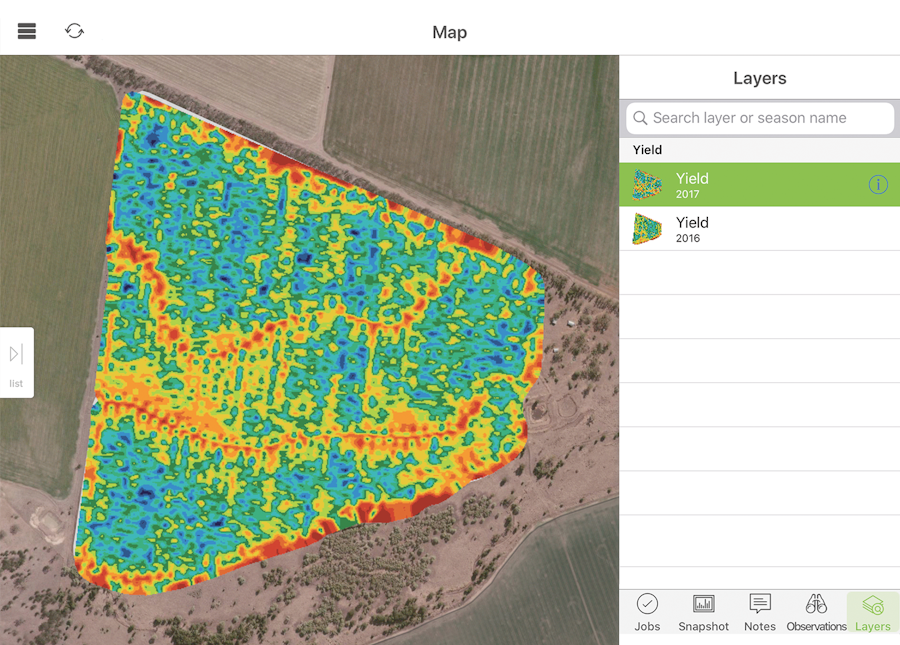Click the Map title in header

pos(449,32)
